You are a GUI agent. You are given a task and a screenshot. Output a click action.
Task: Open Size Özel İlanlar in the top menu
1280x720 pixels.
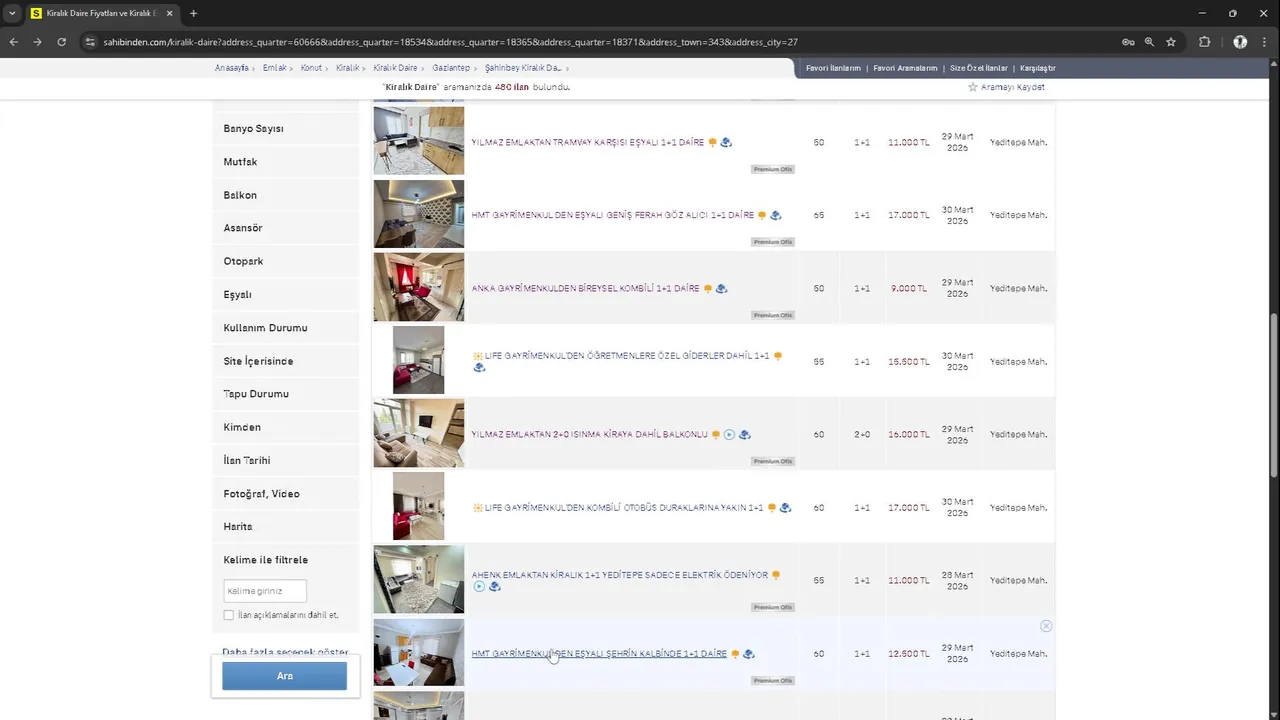979,68
